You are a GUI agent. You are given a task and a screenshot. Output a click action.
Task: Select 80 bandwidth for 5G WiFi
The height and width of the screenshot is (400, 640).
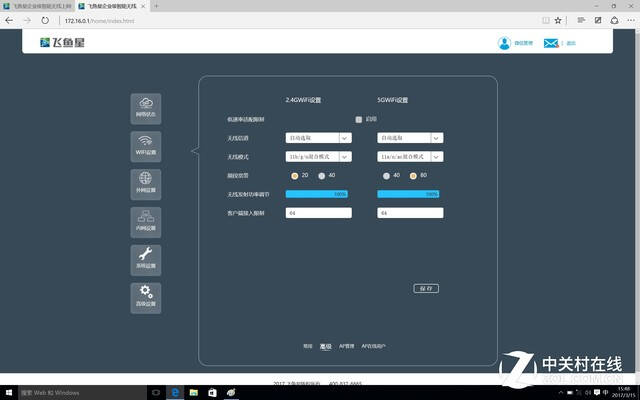coord(413,176)
